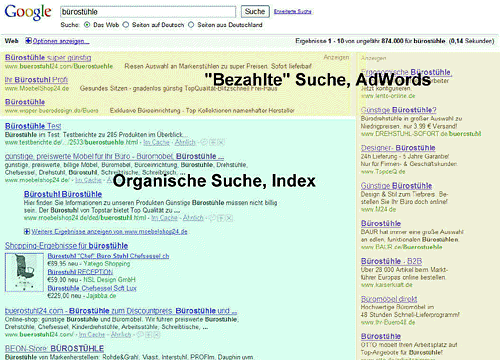Click the Google logo

pos(28,12)
